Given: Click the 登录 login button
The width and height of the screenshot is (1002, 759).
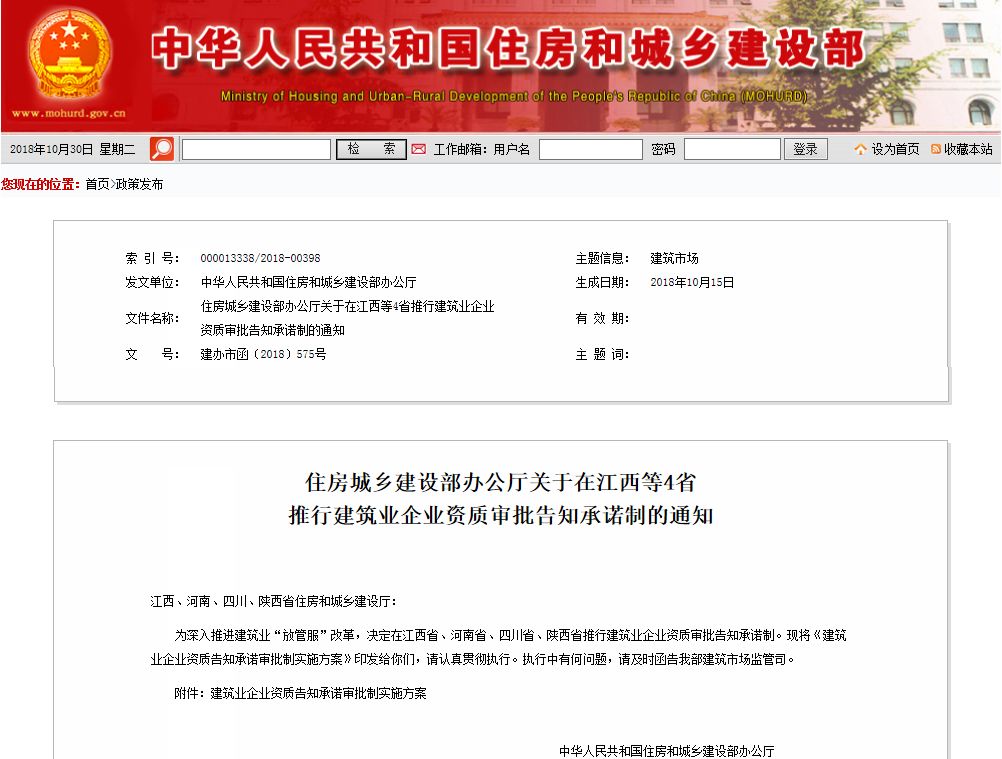Looking at the screenshot, I should (805, 149).
